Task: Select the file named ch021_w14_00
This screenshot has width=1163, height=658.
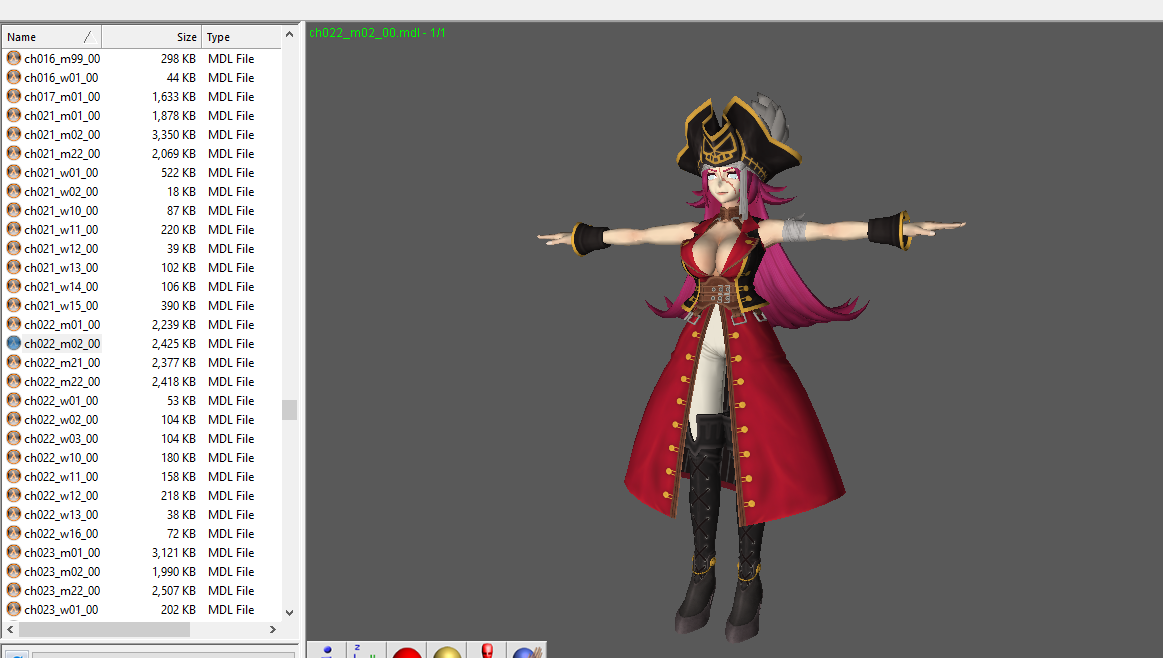Action: (61, 286)
